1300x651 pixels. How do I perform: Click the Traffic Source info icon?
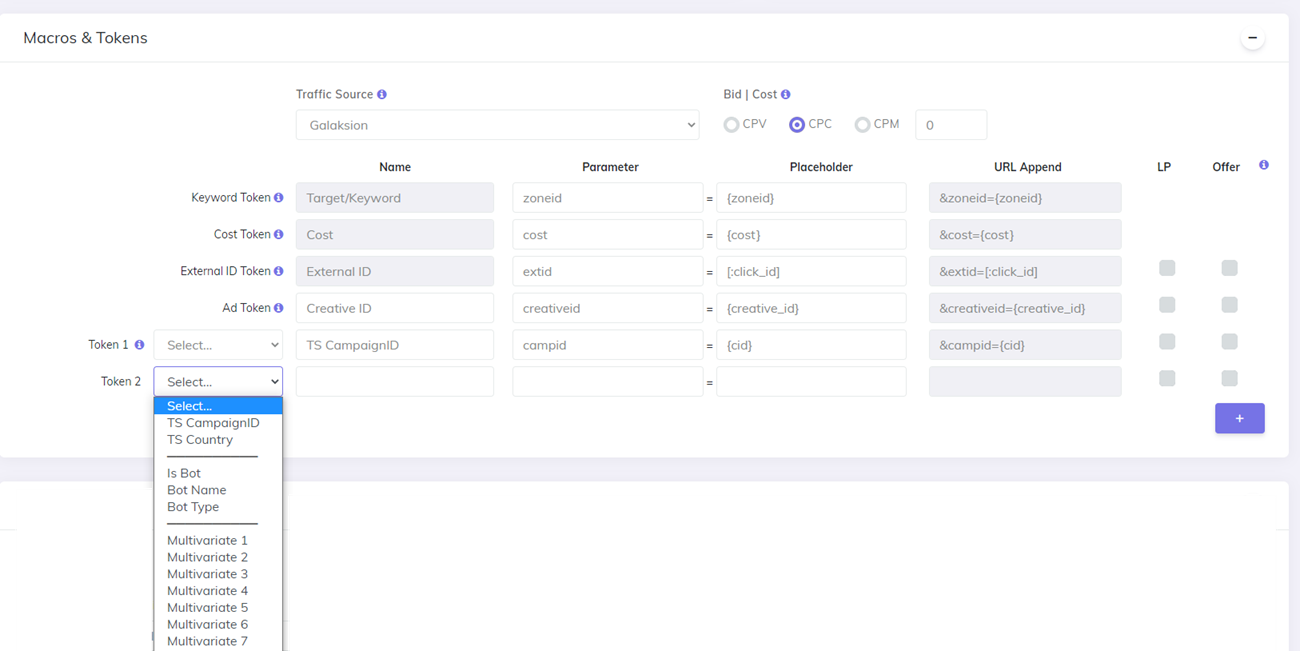[382, 95]
